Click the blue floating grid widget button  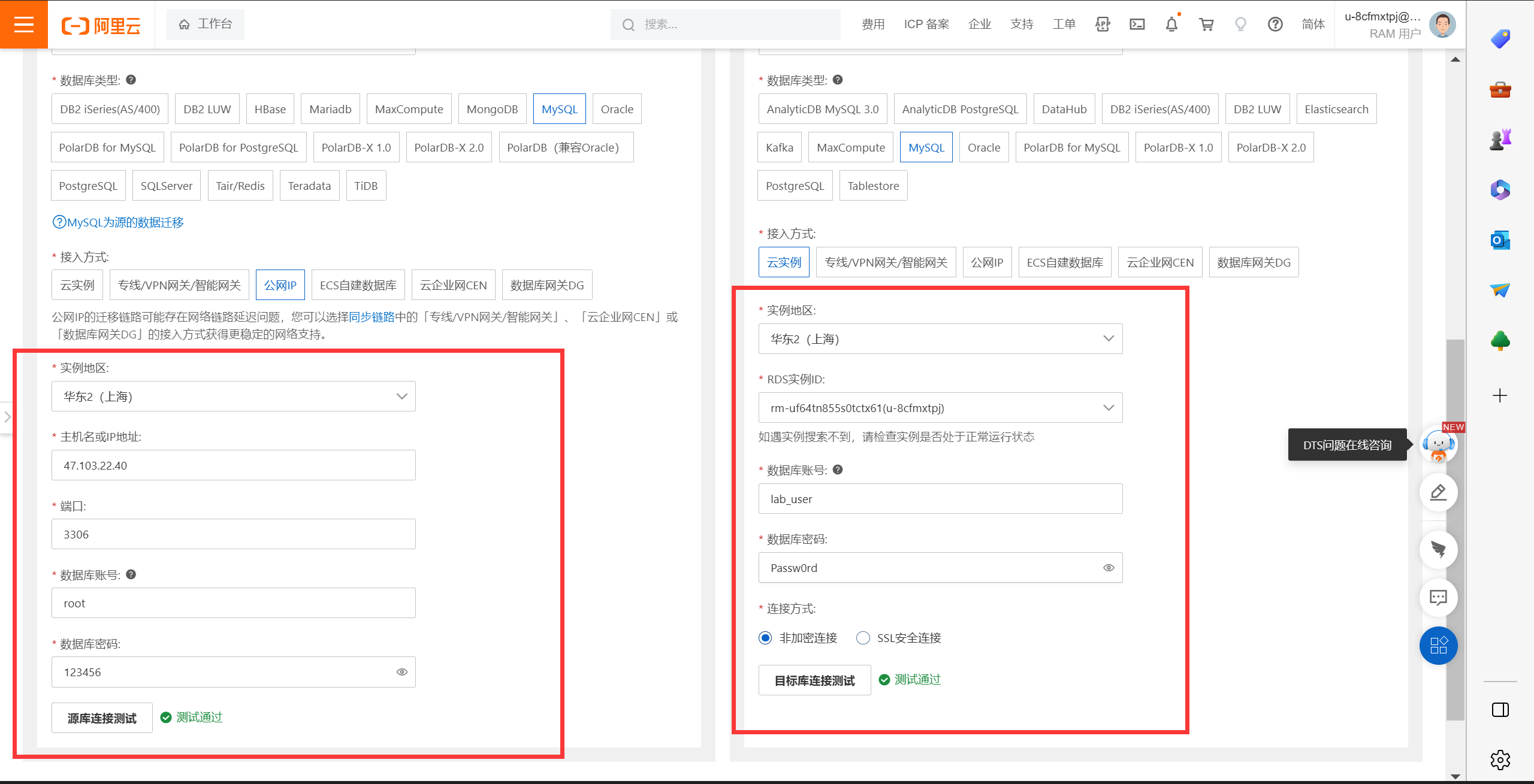pyautogui.click(x=1439, y=646)
